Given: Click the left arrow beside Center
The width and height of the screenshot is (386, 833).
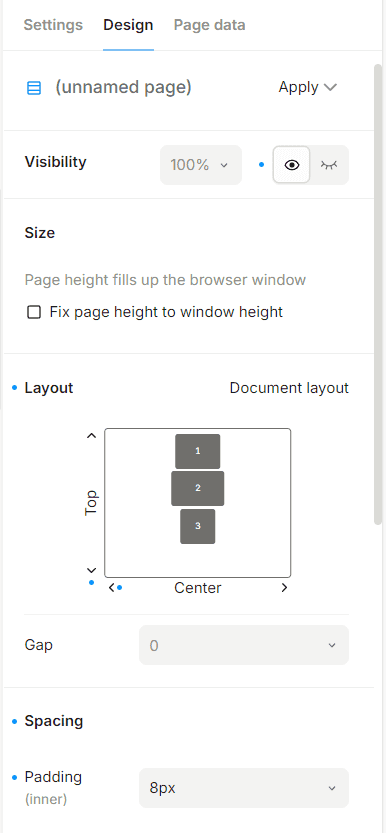Looking at the screenshot, I should (x=111, y=588).
